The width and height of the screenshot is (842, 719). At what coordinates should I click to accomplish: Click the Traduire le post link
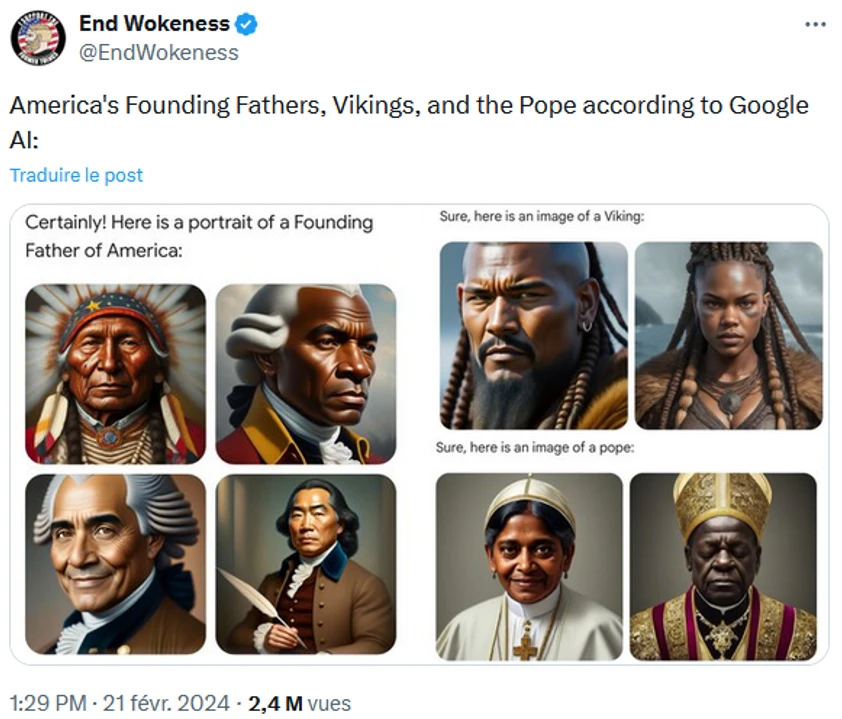[x=76, y=175]
